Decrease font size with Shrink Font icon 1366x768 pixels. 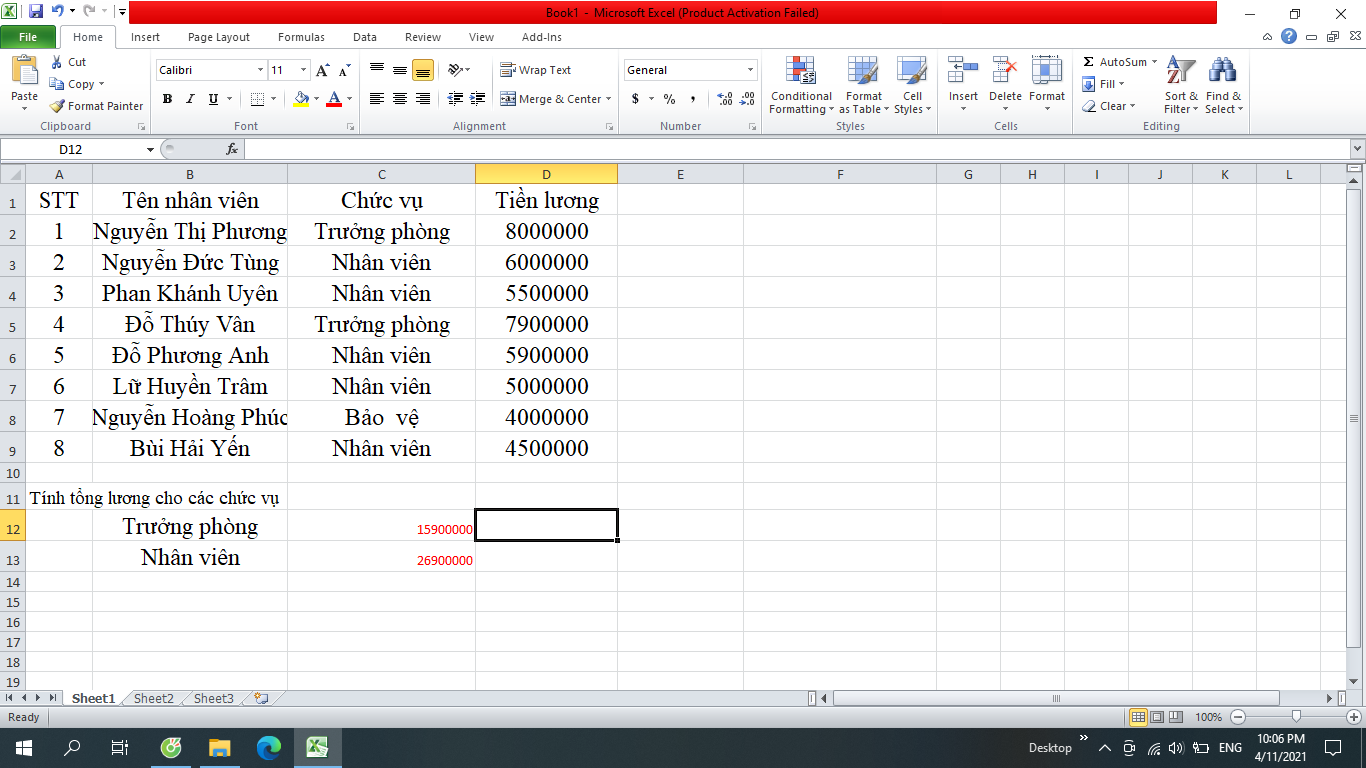pos(344,70)
